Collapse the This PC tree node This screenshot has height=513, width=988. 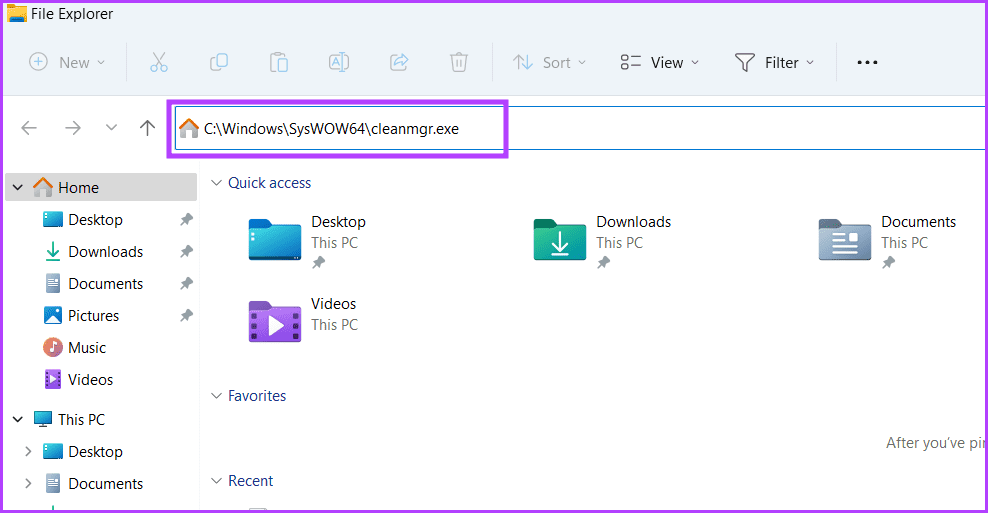pyautogui.click(x=18, y=419)
